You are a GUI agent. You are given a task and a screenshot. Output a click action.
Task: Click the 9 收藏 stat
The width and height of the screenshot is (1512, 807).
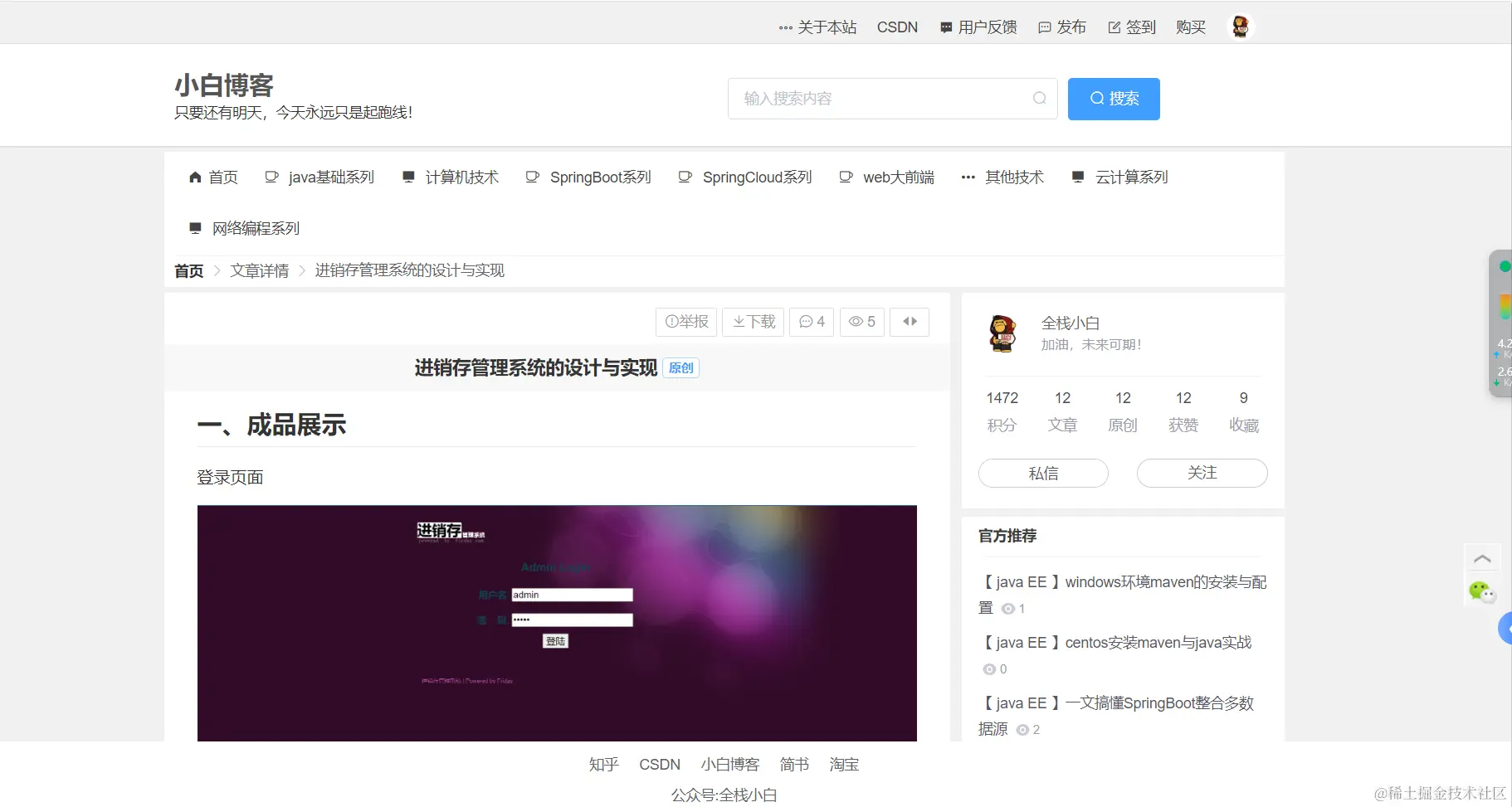(x=1244, y=411)
